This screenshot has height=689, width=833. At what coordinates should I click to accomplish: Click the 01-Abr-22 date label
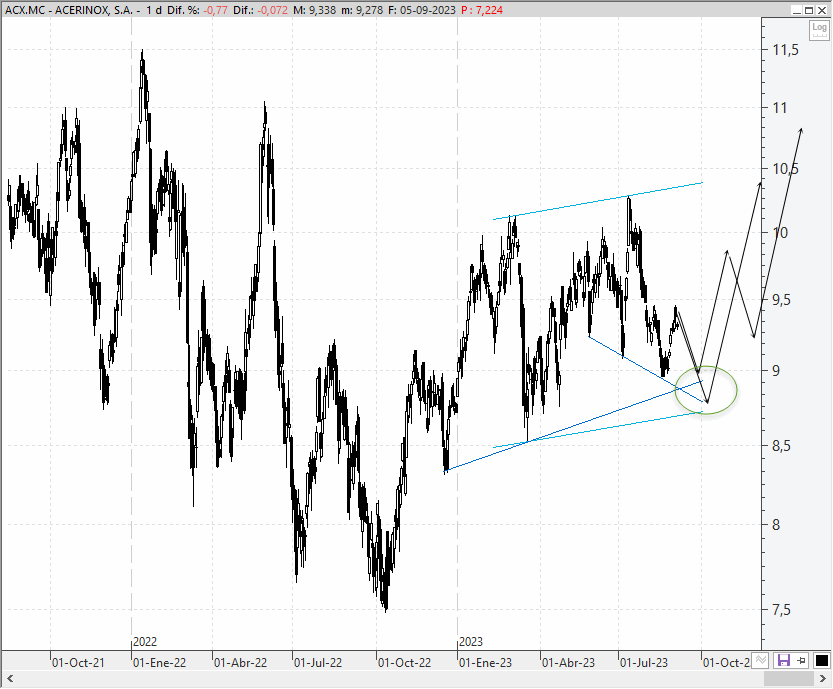pos(240,663)
